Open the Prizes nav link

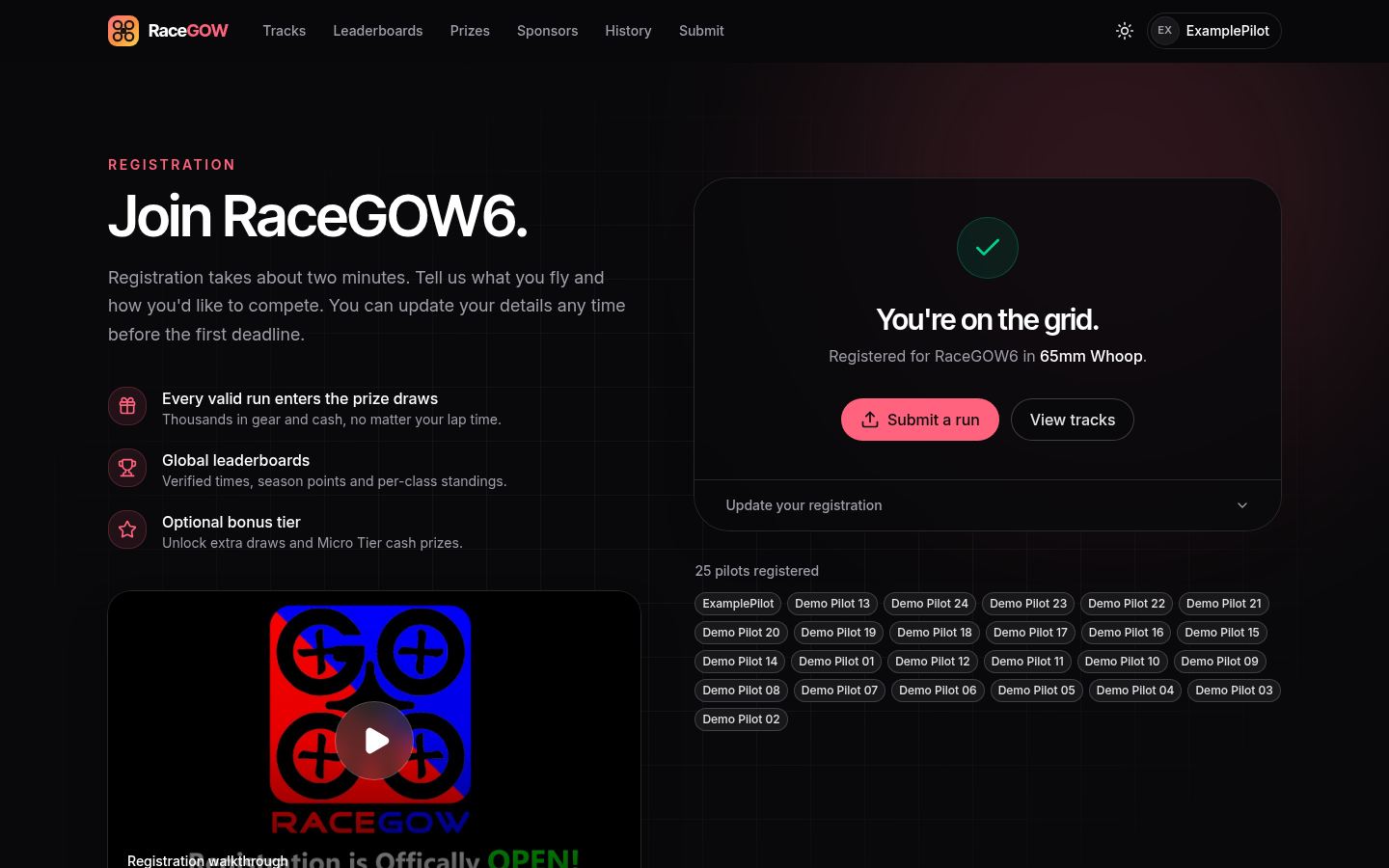coord(470,31)
